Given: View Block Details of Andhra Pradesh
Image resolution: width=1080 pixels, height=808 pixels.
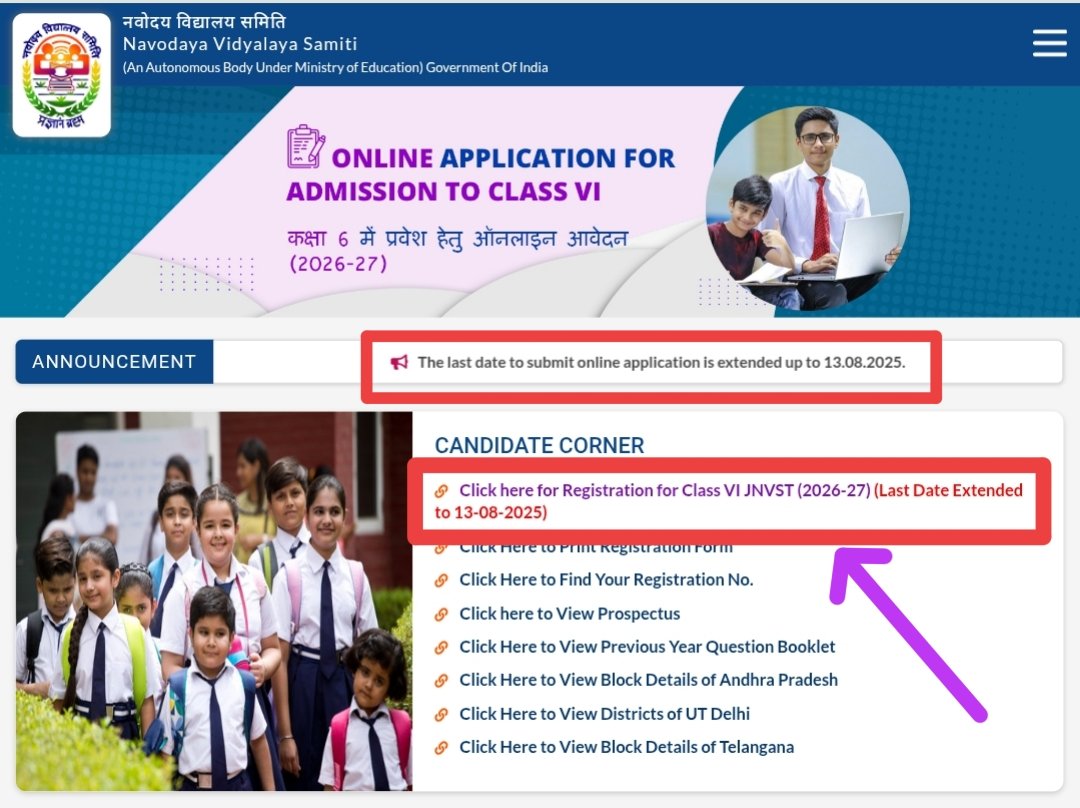Looking at the screenshot, I should coord(648,680).
